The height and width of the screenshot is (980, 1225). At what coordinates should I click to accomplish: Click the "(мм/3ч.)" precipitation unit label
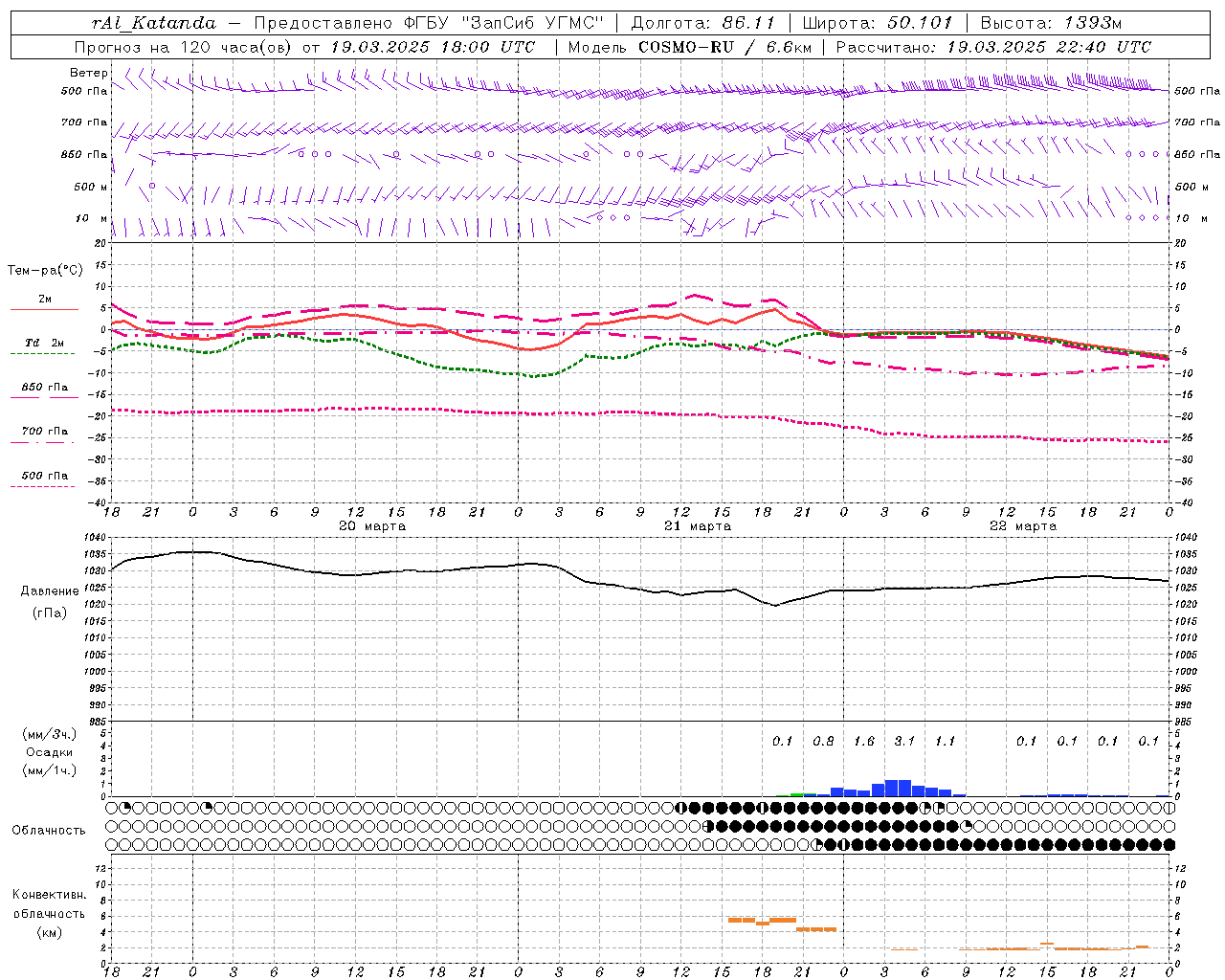50,734
